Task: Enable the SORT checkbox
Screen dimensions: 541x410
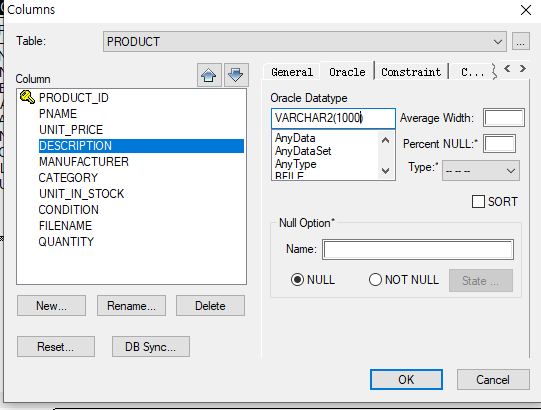Action: [478, 202]
